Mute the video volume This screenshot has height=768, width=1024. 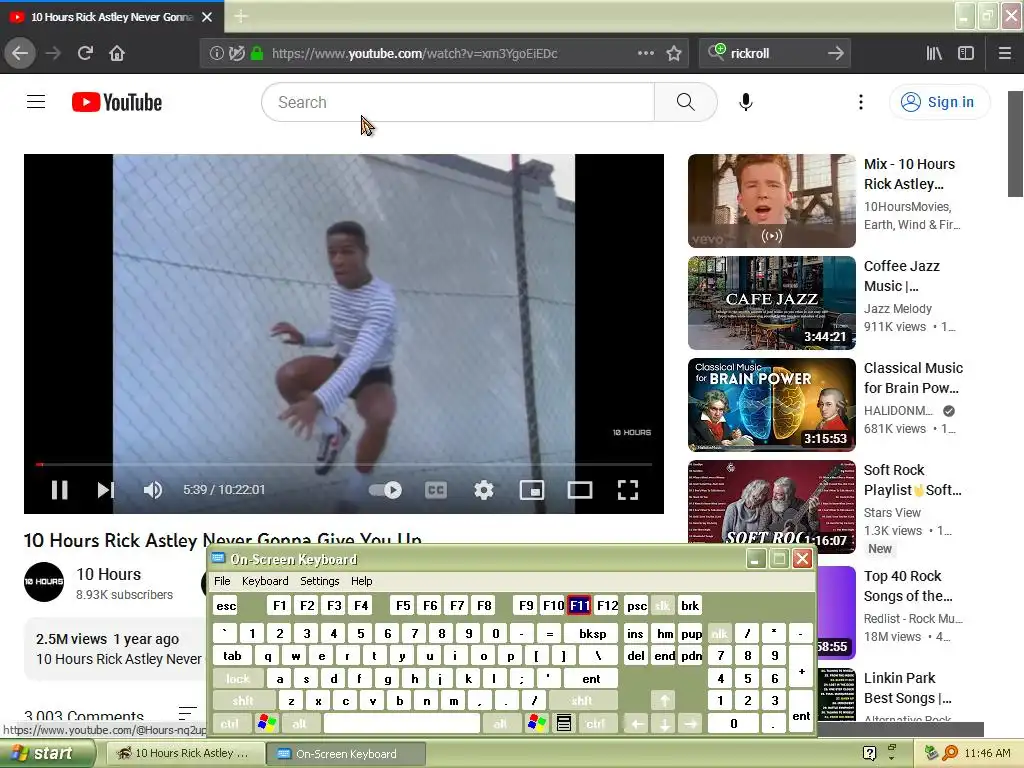pos(153,490)
